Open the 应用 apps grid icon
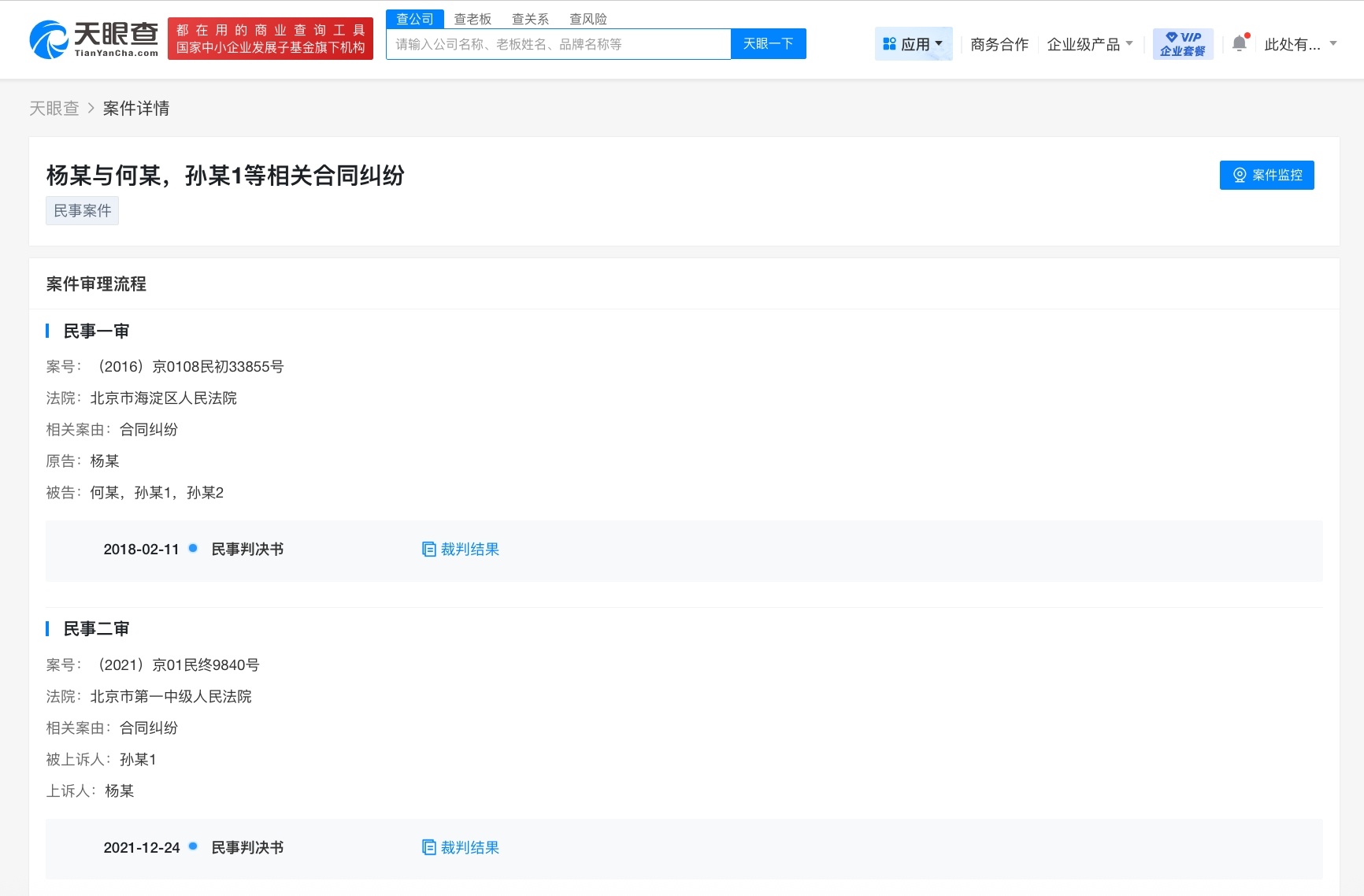This screenshot has height=896, width=1364. pyautogui.click(x=890, y=43)
